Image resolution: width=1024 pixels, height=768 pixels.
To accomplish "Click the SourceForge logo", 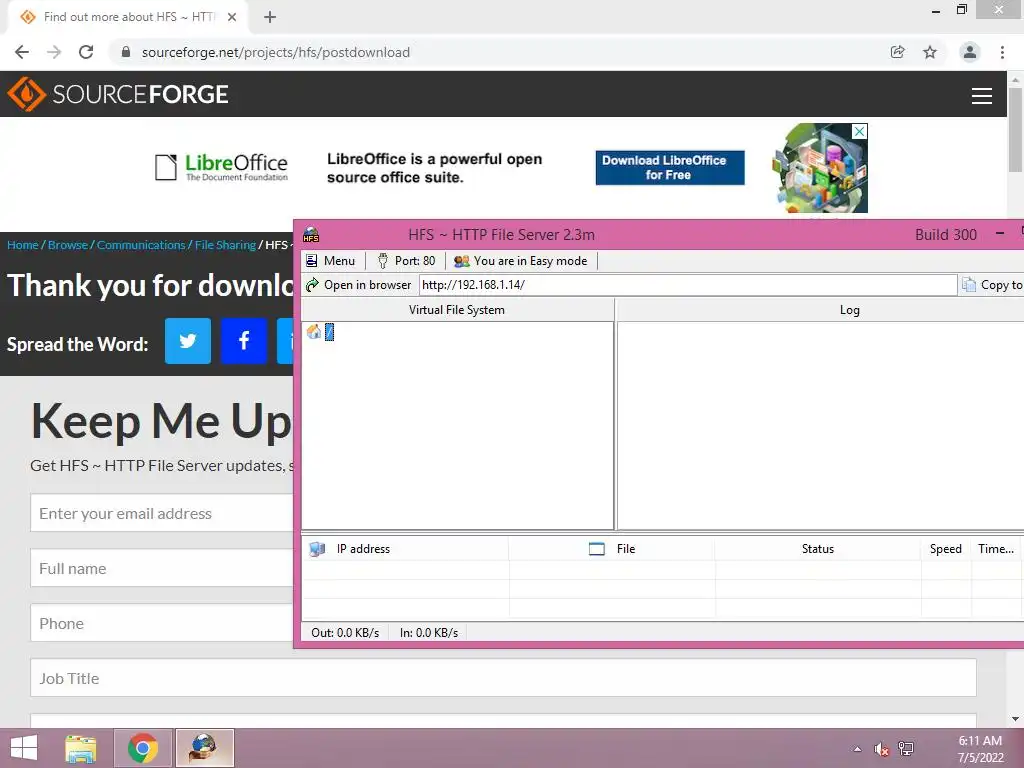I will pyautogui.click(x=118, y=94).
